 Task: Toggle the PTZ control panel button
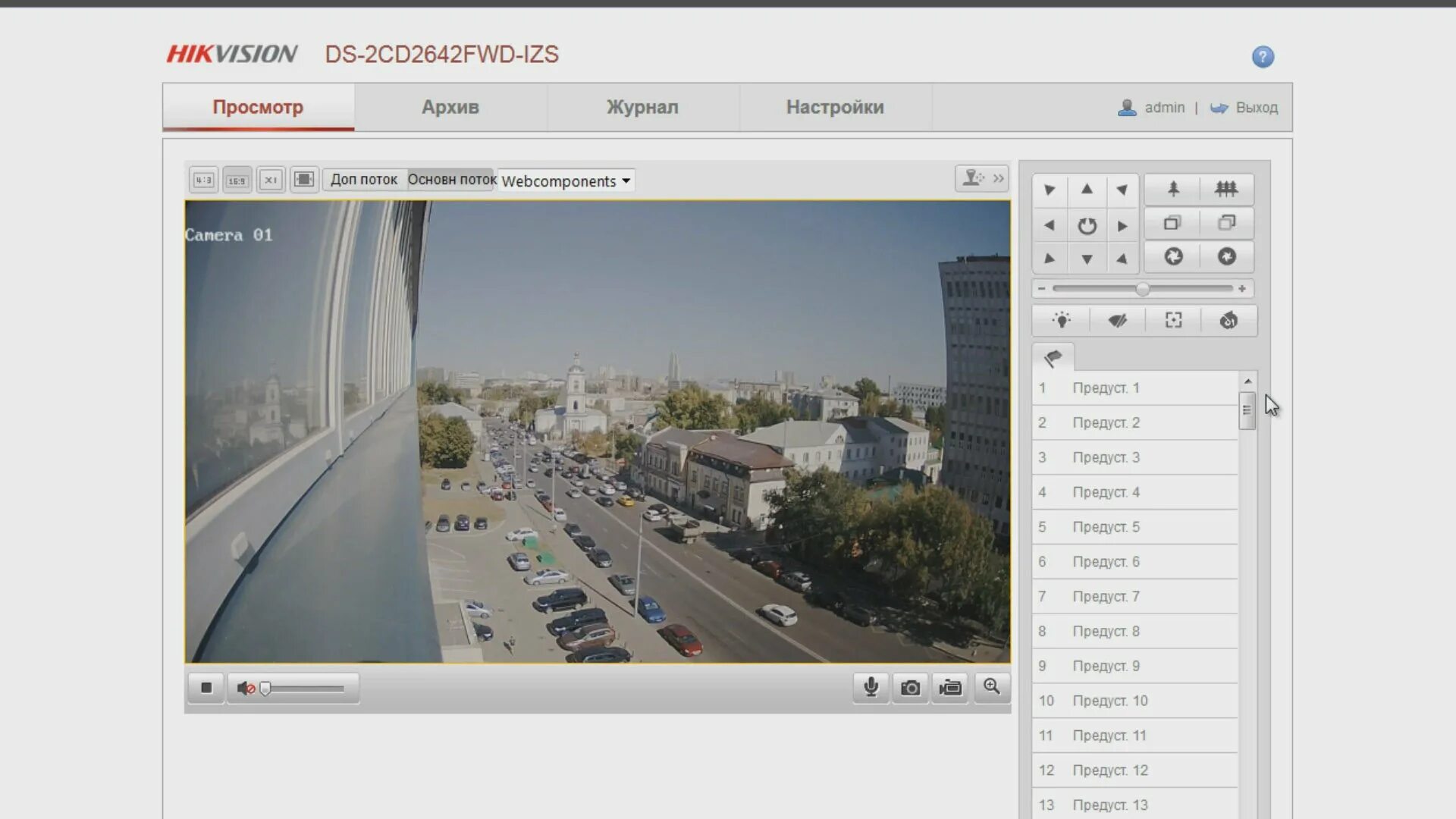coord(982,179)
